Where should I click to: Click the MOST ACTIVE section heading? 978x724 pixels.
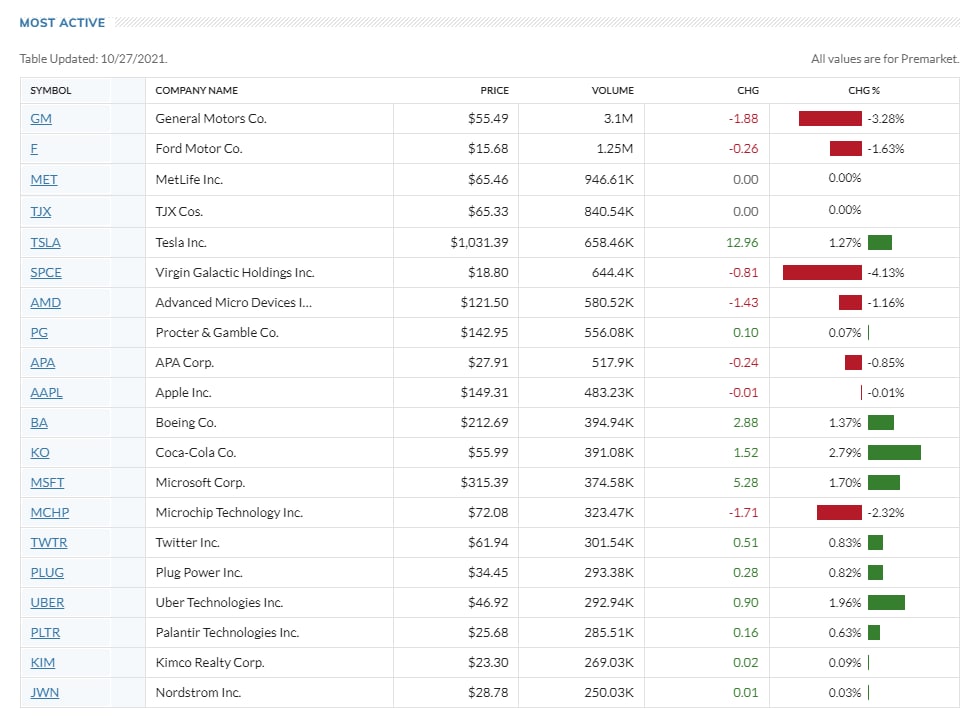[x=62, y=23]
